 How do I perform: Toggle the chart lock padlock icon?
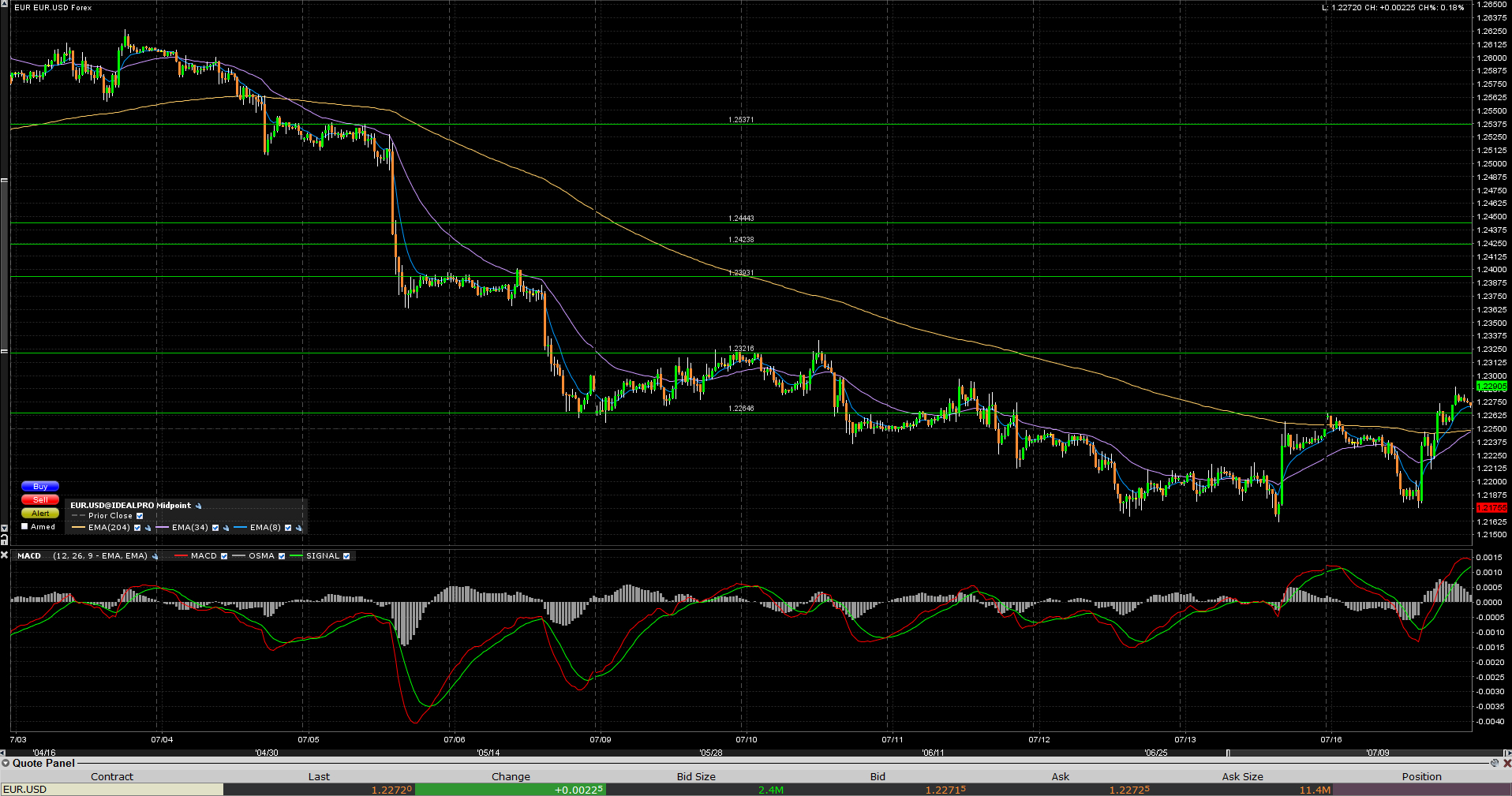pos(4,540)
